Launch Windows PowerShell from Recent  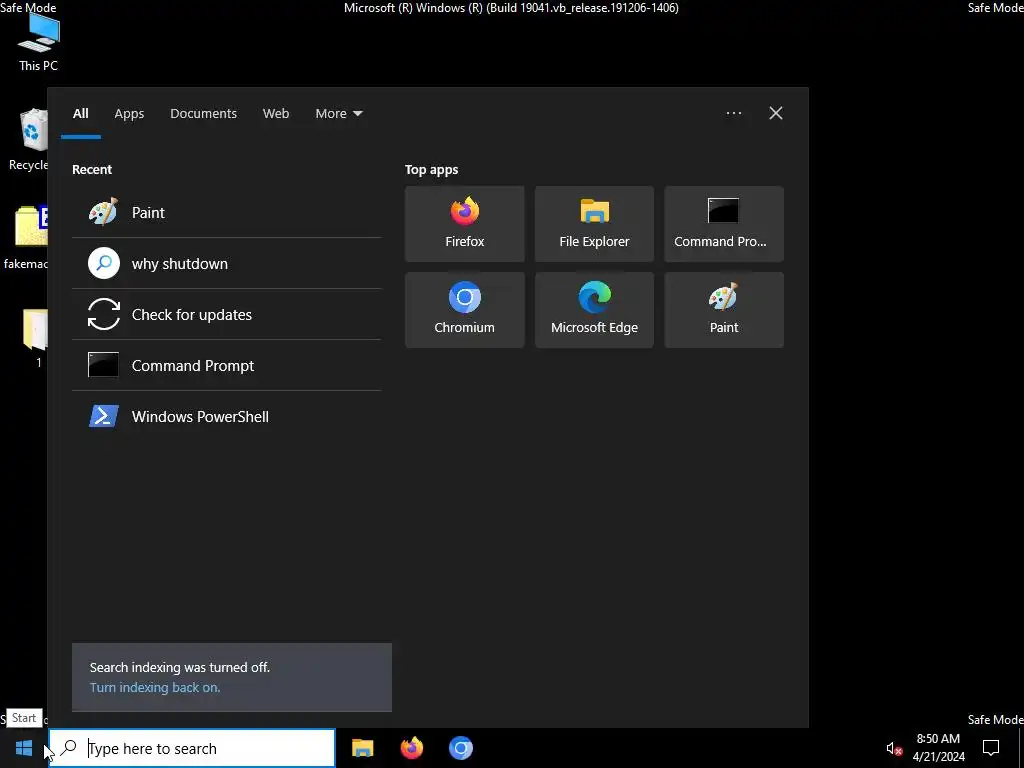227,416
